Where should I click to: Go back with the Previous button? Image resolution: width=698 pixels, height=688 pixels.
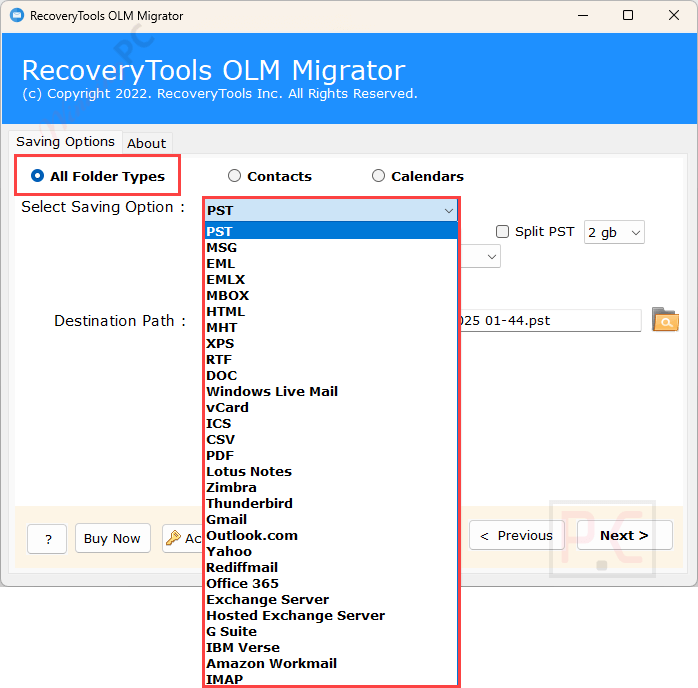pyautogui.click(x=516, y=535)
